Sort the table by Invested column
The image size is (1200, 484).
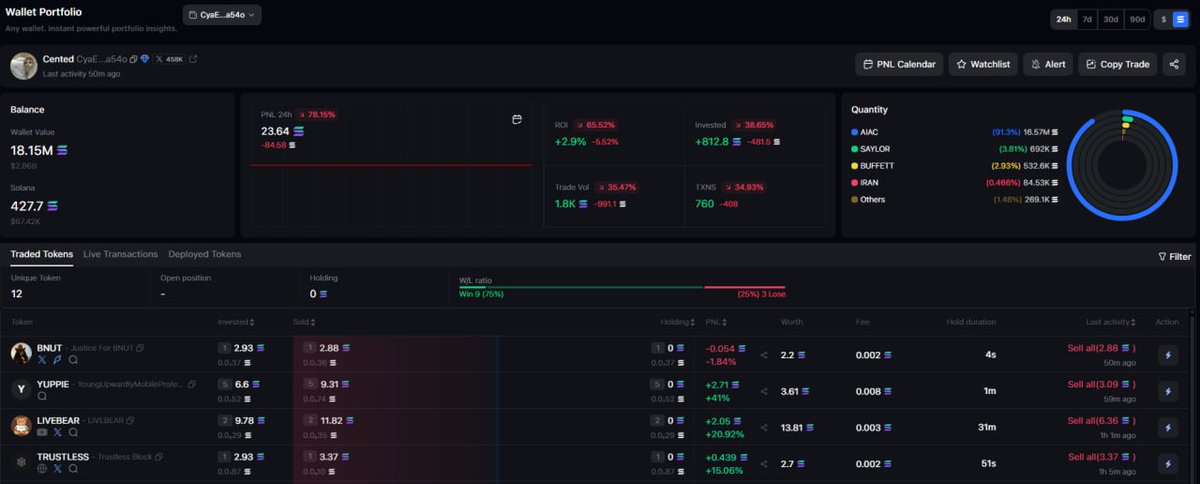click(x=236, y=322)
